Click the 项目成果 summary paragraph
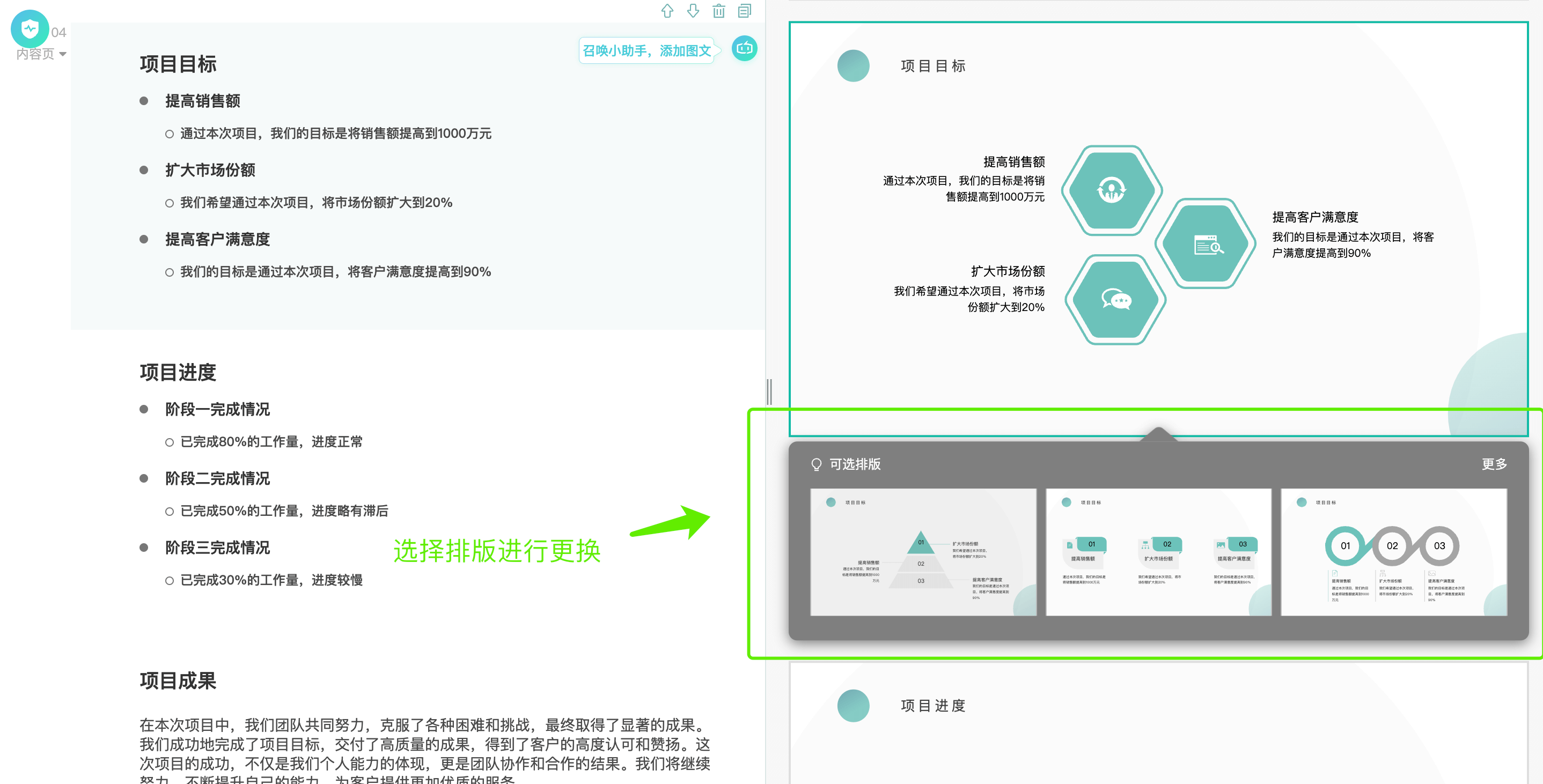 click(425, 752)
